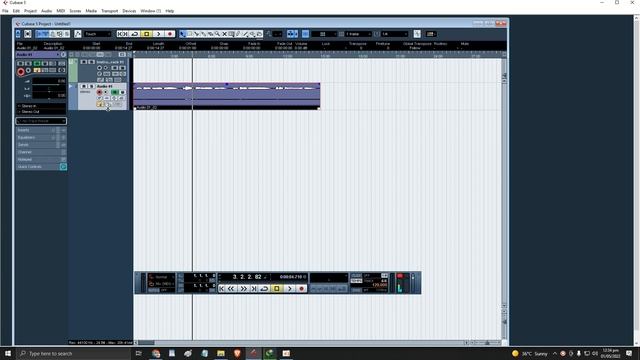Expand the Notepad section

pyautogui.click(x=41, y=159)
